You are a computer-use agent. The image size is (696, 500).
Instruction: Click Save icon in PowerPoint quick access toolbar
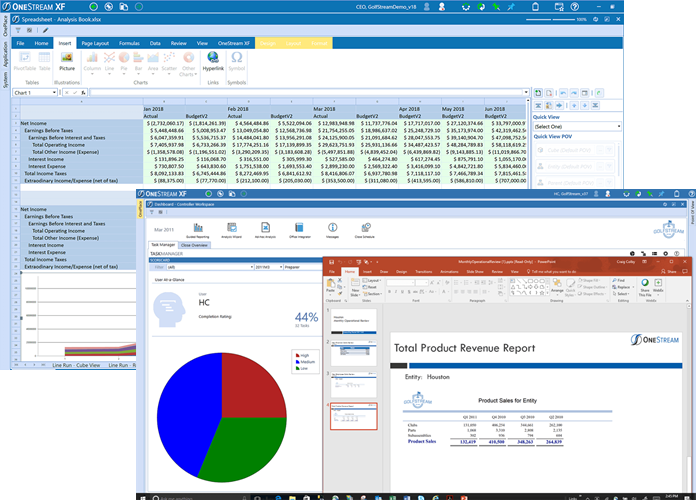(x=331, y=262)
